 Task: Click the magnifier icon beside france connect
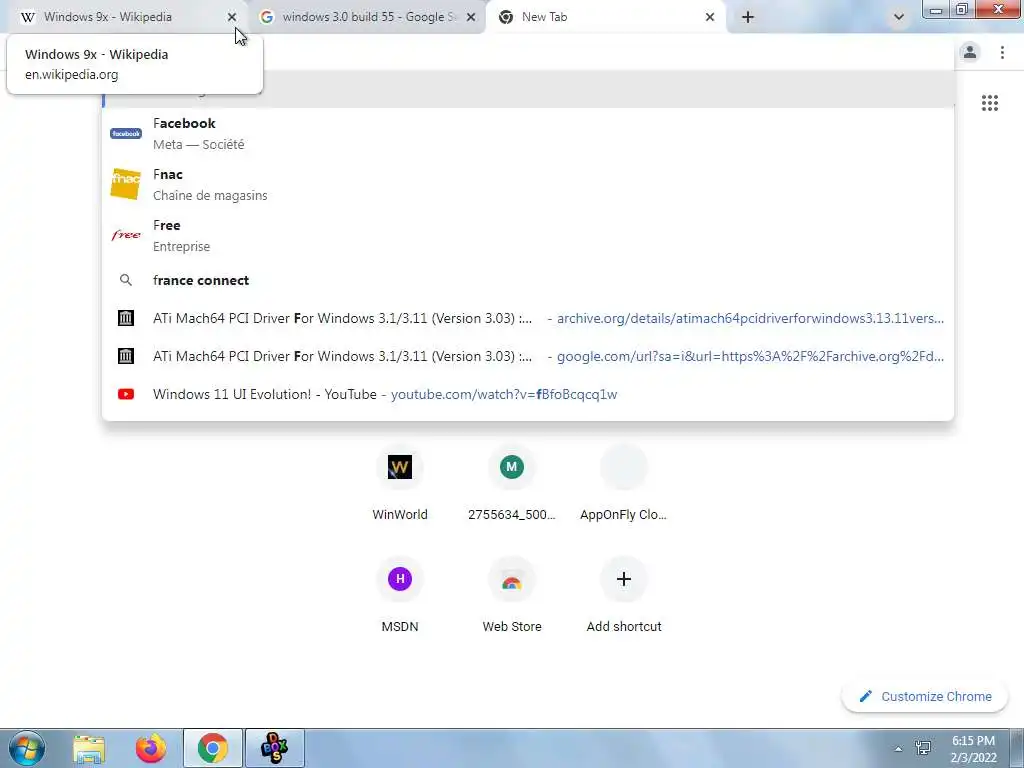pyautogui.click(x=125, y=280)
